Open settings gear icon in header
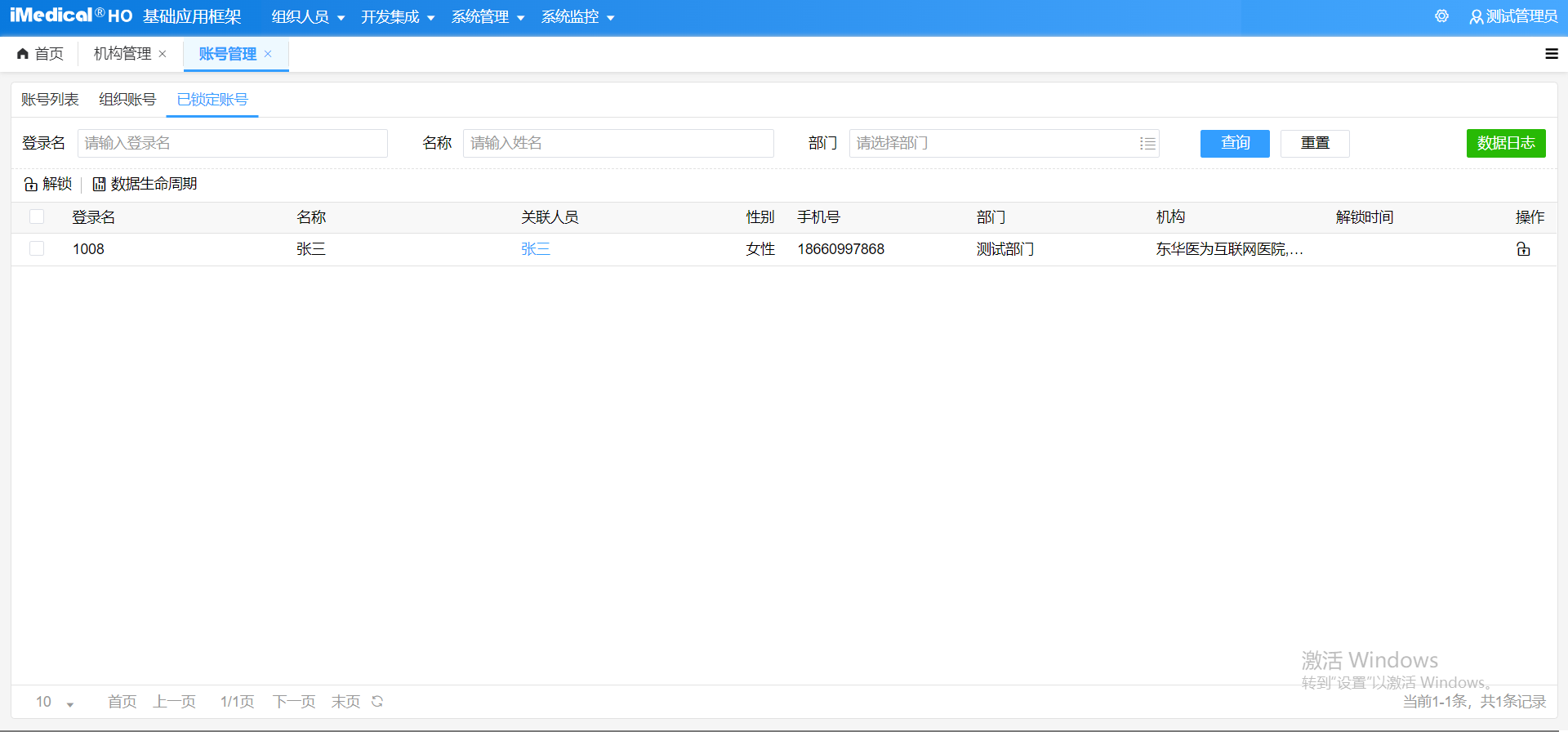 (1441, 16)
